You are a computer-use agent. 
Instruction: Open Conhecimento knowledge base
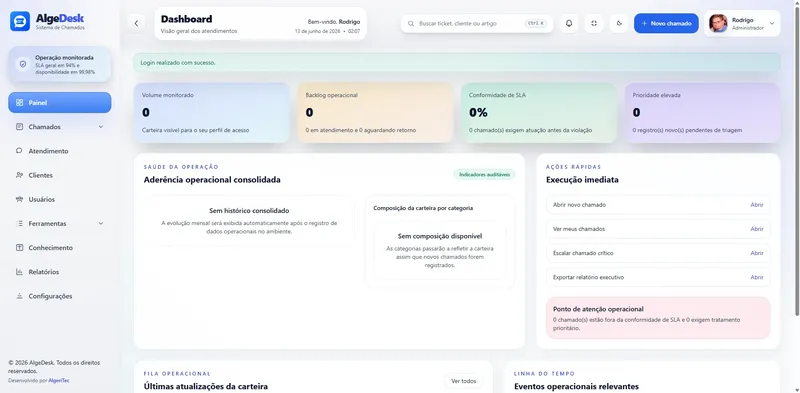(x=60, y=248)
